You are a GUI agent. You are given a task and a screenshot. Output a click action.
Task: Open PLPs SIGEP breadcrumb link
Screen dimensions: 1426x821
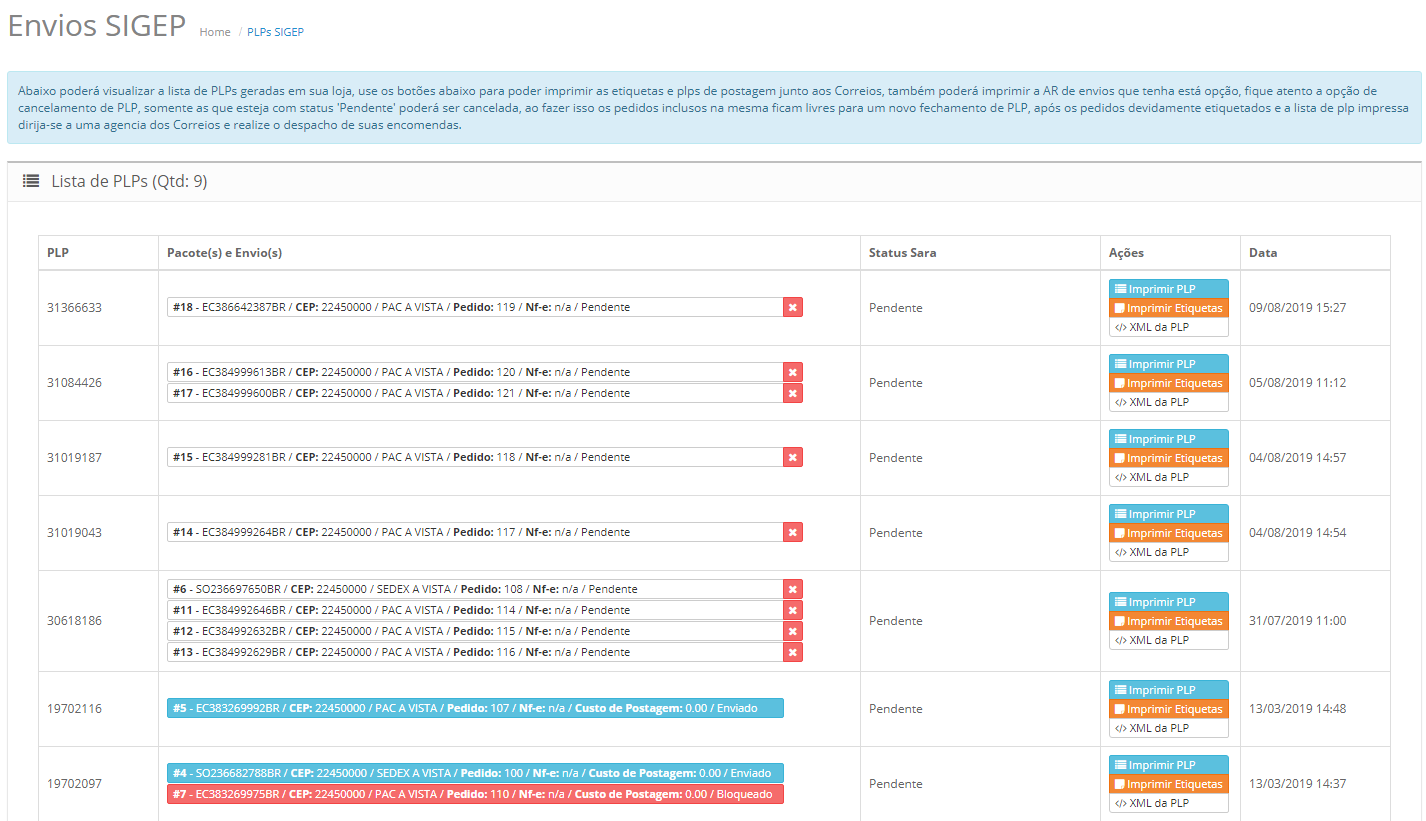coord(275,32)
